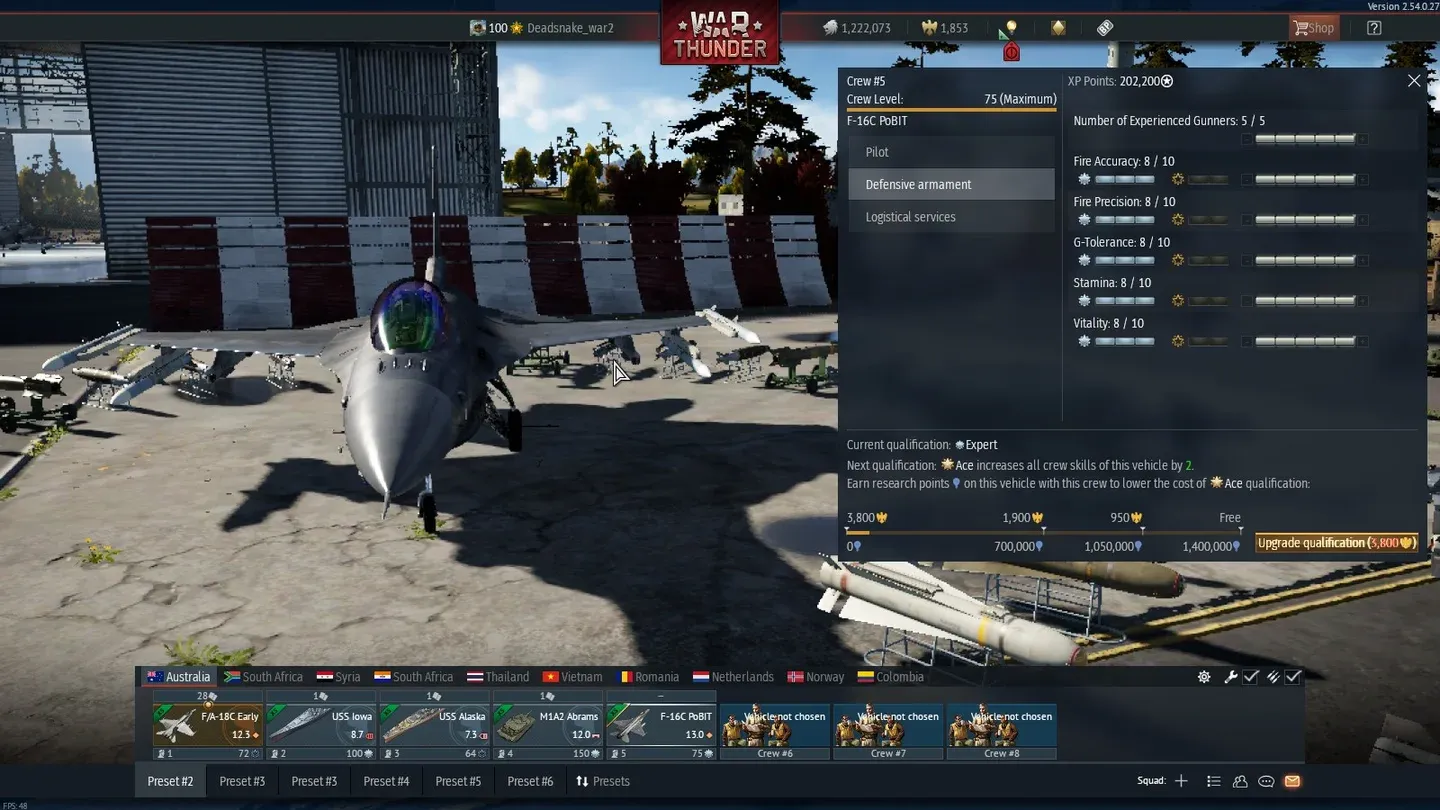Open the contacts friends icon
Screen dimensions: 1440x810
click(1240, 781)
